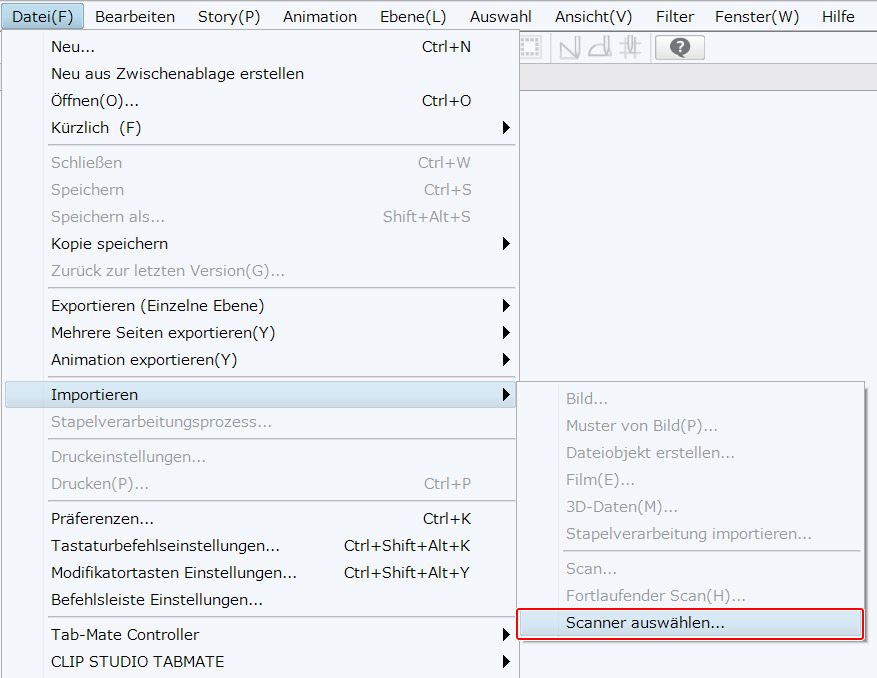Select Neu aus Zwischenablage erstellen
This screenshot has width=877, height=678.
(260, 74)
